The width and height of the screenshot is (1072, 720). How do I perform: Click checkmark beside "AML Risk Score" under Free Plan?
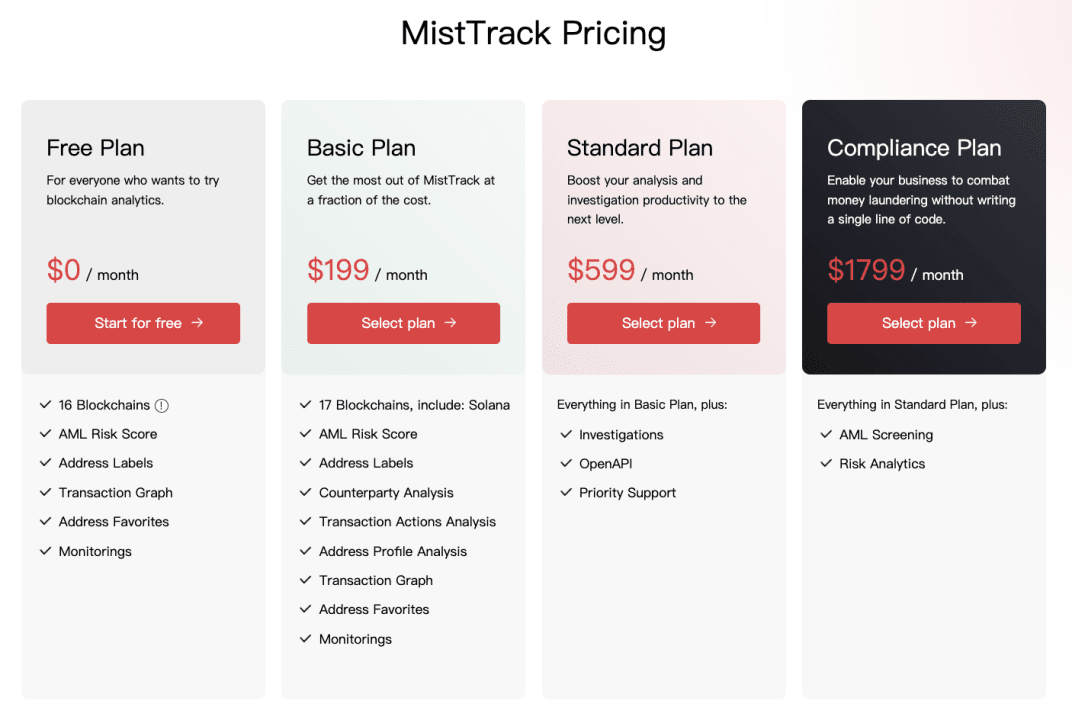point(45,434)
